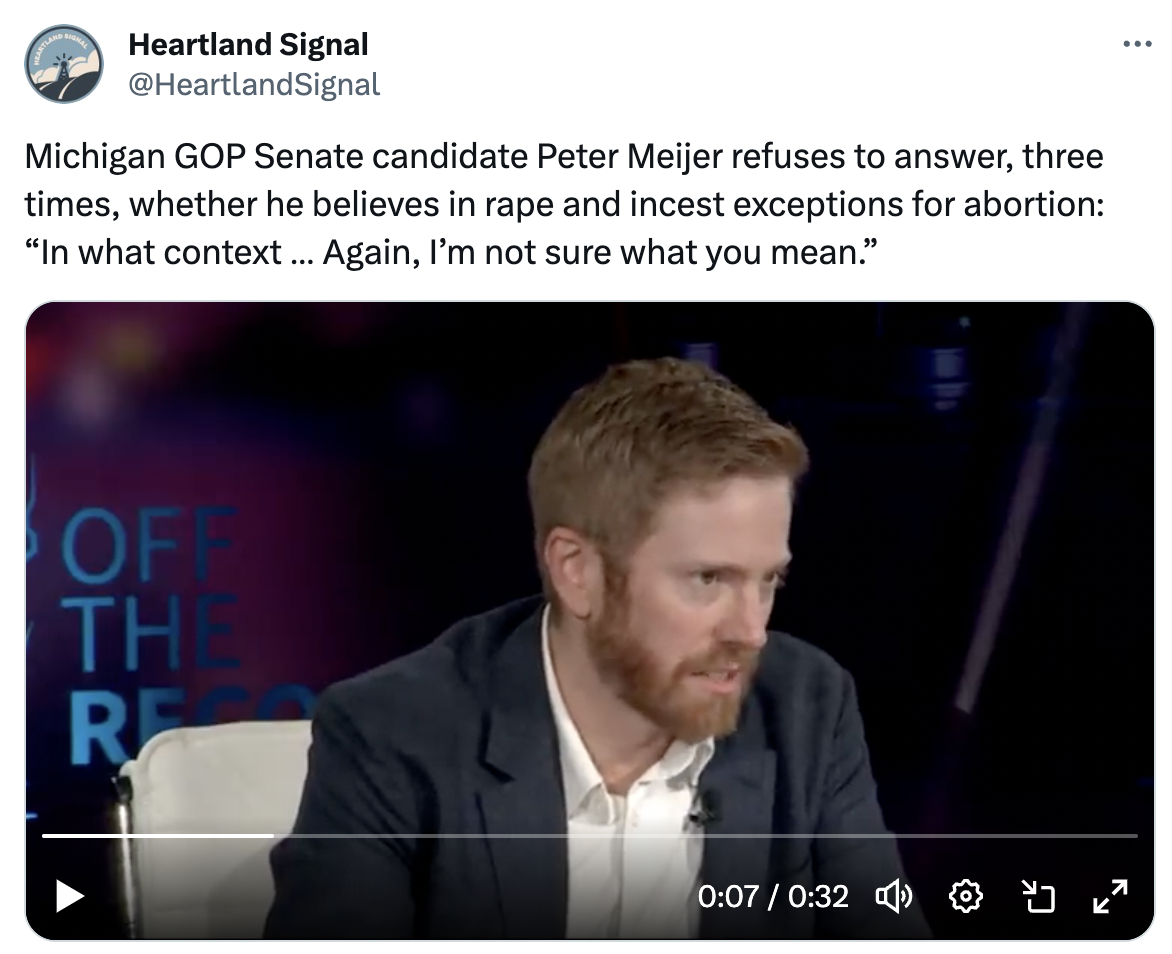This screenshot has height=954, width=1172.
Task: Open the @HeartlandSignal handle link
Action: tap(254, 85)
